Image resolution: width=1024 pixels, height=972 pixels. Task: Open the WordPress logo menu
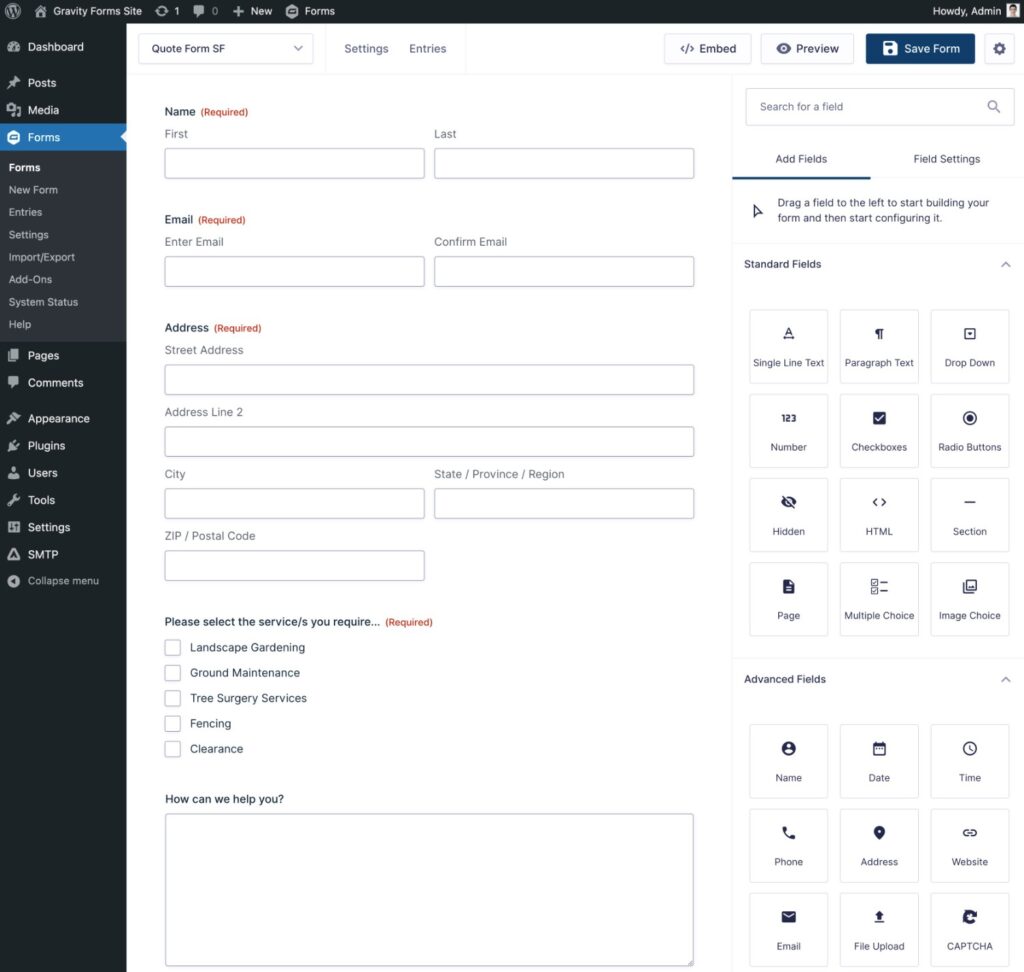click(x=13, y=11)
